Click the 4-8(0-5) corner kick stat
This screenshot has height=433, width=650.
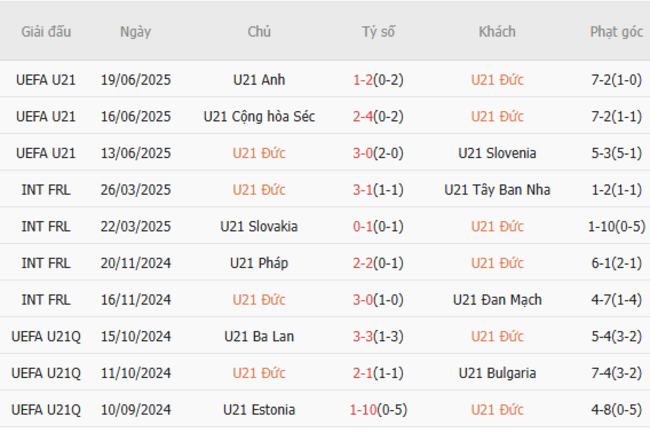(x=616, y=410)
